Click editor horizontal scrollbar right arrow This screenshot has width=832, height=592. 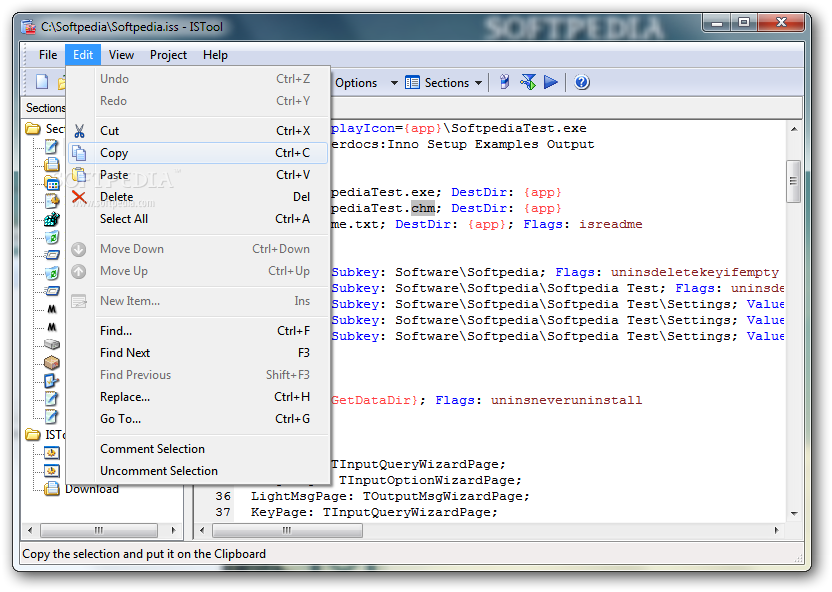pos(777,530)
